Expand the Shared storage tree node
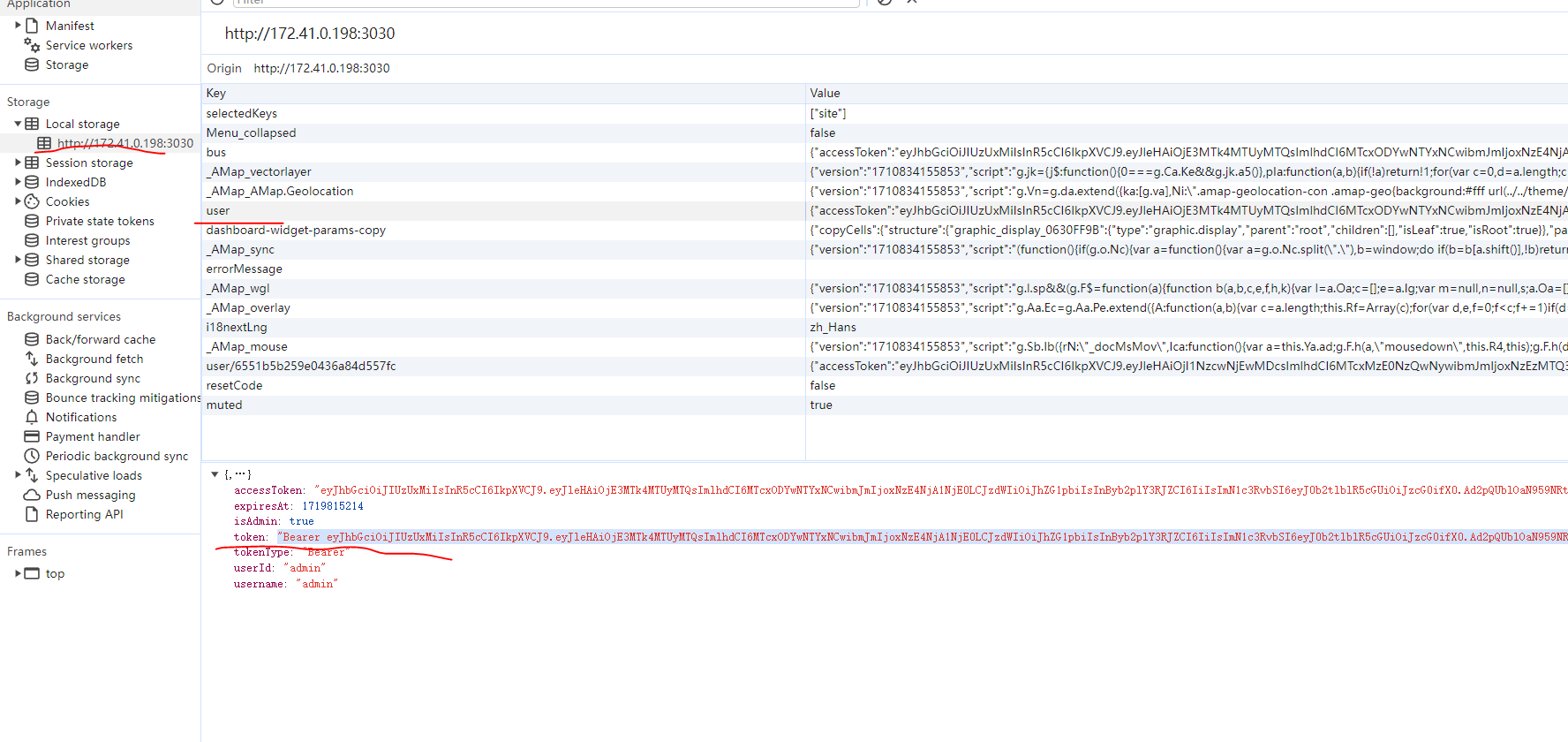This screenshot has width=1568, height=742. [18, 260]
